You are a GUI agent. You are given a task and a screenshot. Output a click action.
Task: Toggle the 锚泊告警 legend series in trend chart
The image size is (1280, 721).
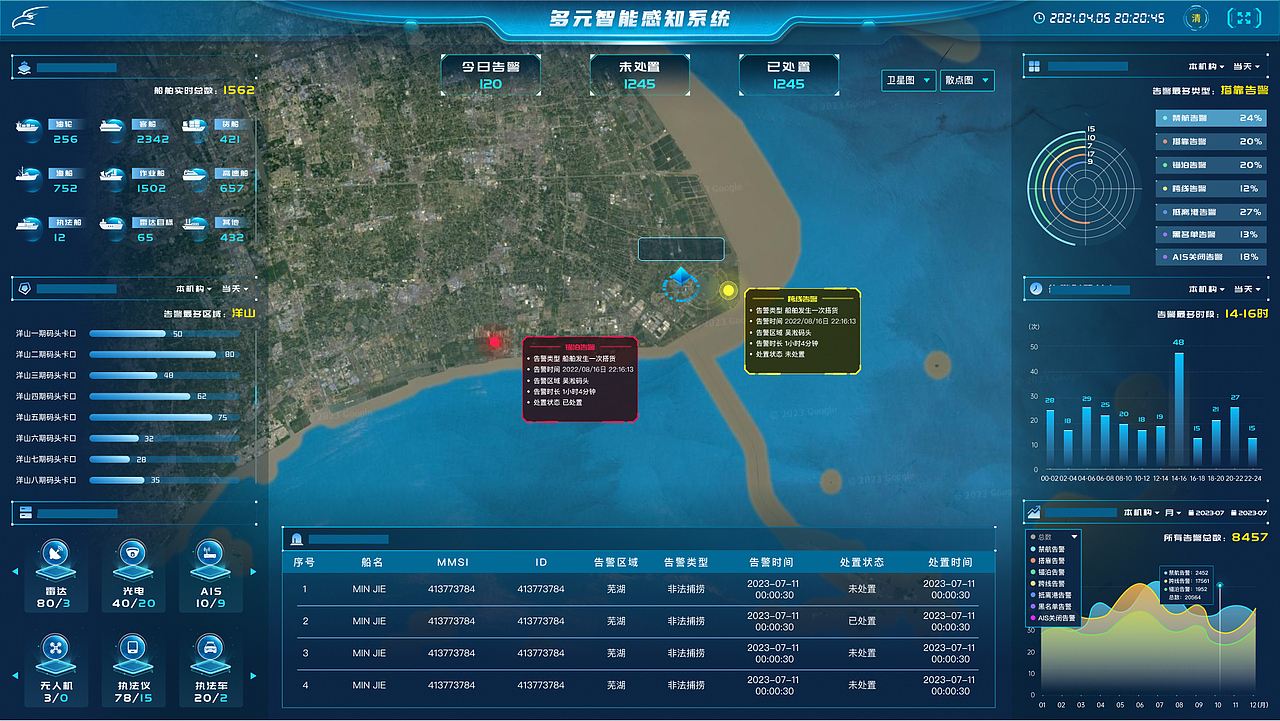click(x=1047, y=573)
